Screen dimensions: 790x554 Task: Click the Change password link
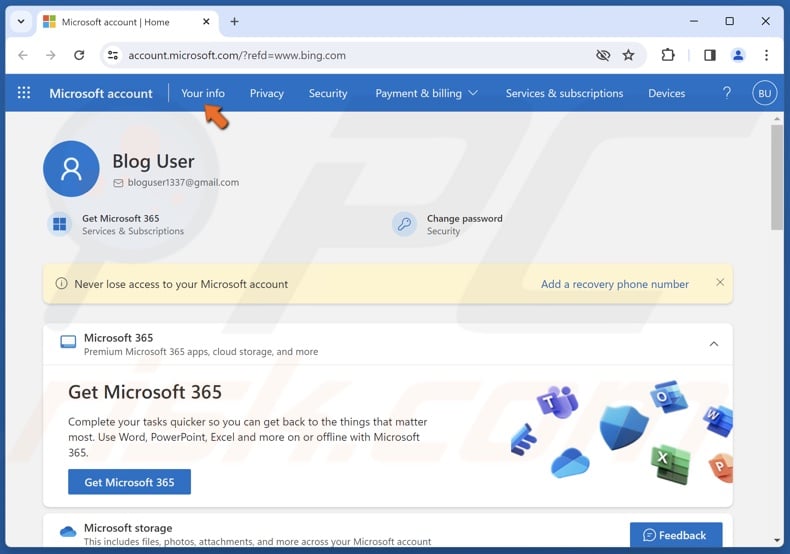(x=465, y=219)
